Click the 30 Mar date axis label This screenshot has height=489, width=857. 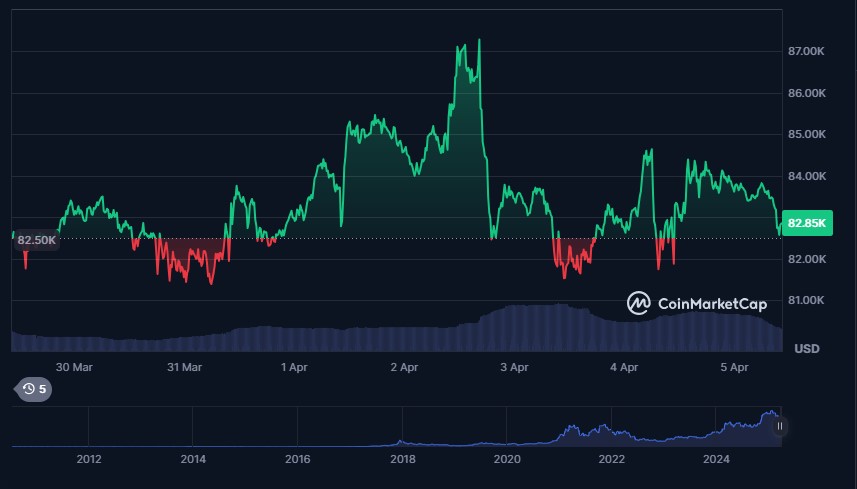(74, 367)
